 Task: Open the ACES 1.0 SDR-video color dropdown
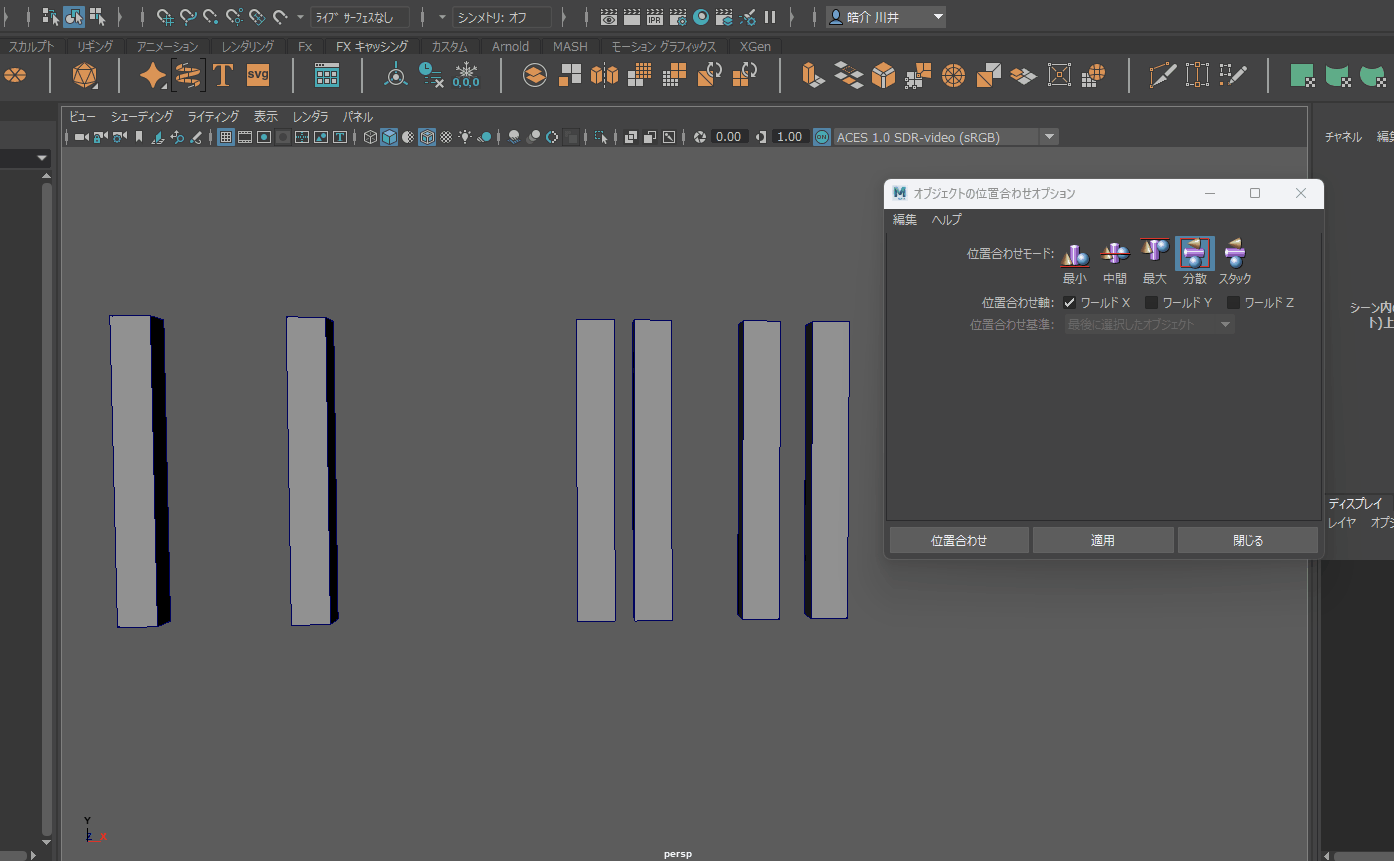tap(1048, 137)
